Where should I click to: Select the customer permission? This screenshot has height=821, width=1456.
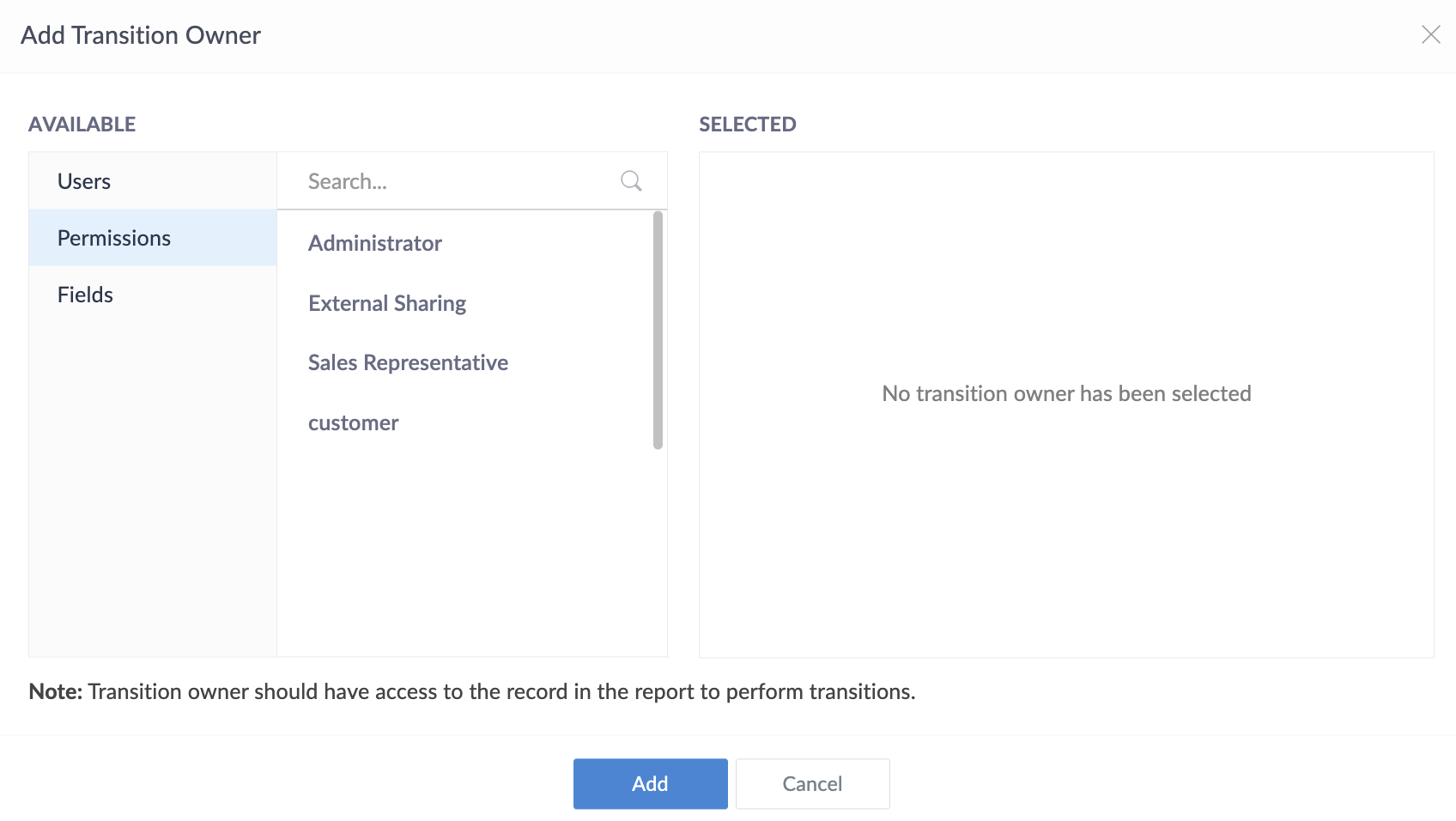point(354,423)
